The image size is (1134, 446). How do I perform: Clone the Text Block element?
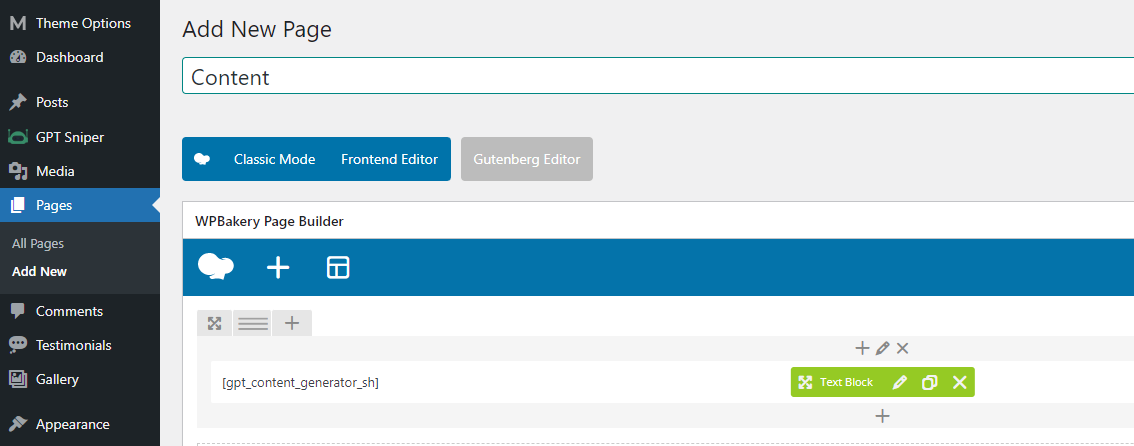(x=929, y=382)
